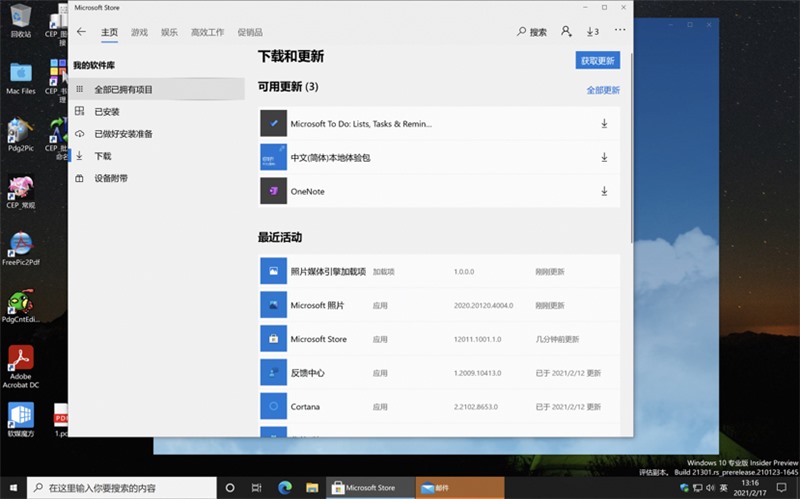Open the Adobe Acrobat DC desktop icon

[20, 366]
